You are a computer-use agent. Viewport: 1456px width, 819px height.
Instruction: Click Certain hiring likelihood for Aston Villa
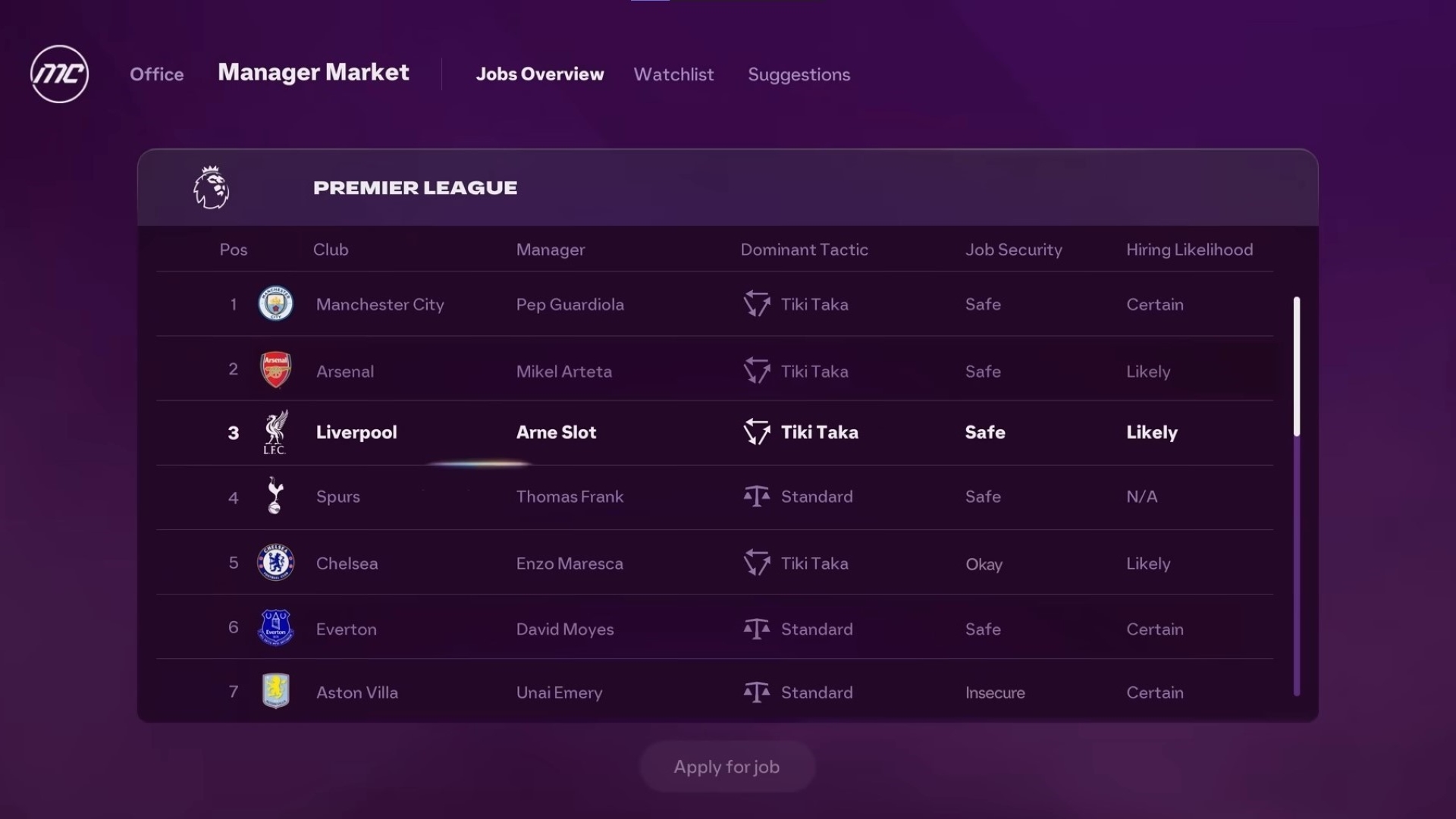point(1154,692)
